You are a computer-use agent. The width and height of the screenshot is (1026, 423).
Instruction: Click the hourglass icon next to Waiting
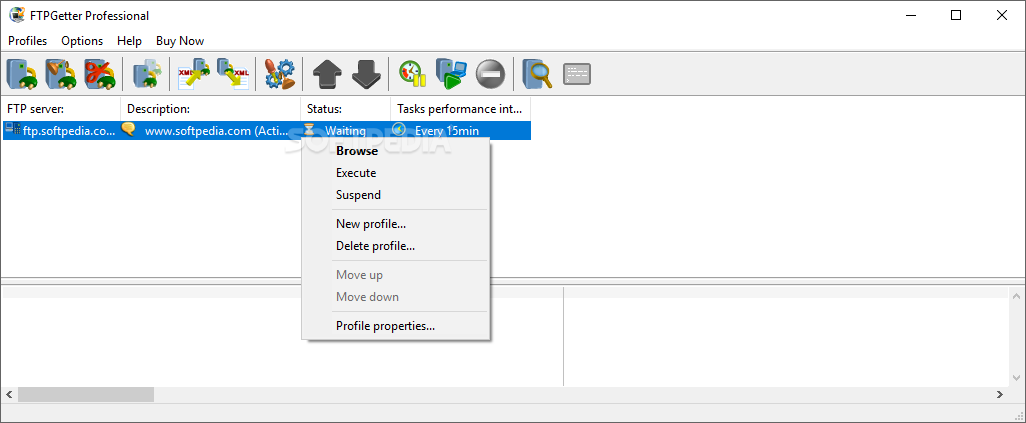coord(309,130)
